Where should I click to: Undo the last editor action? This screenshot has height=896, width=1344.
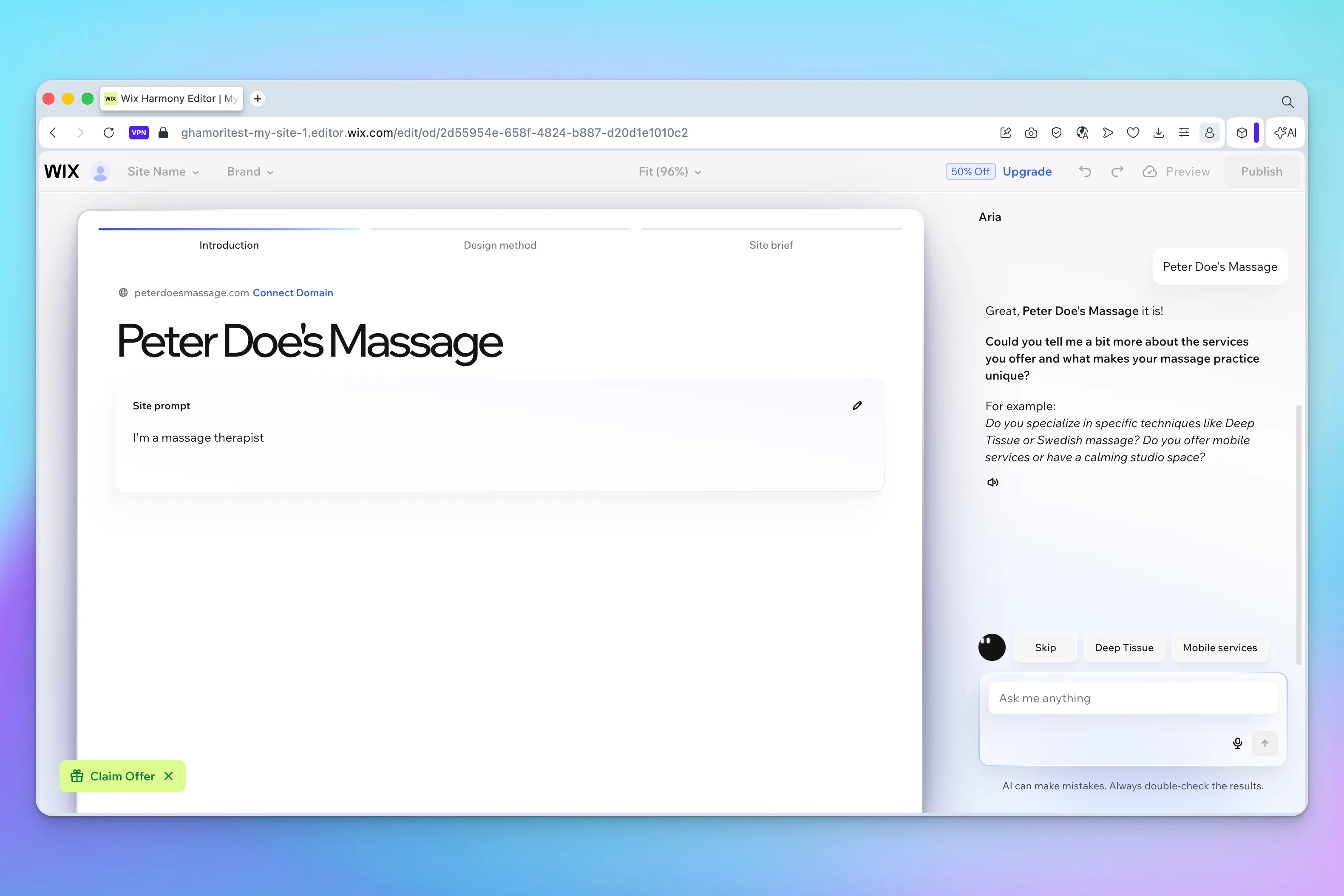(1085, 171)
